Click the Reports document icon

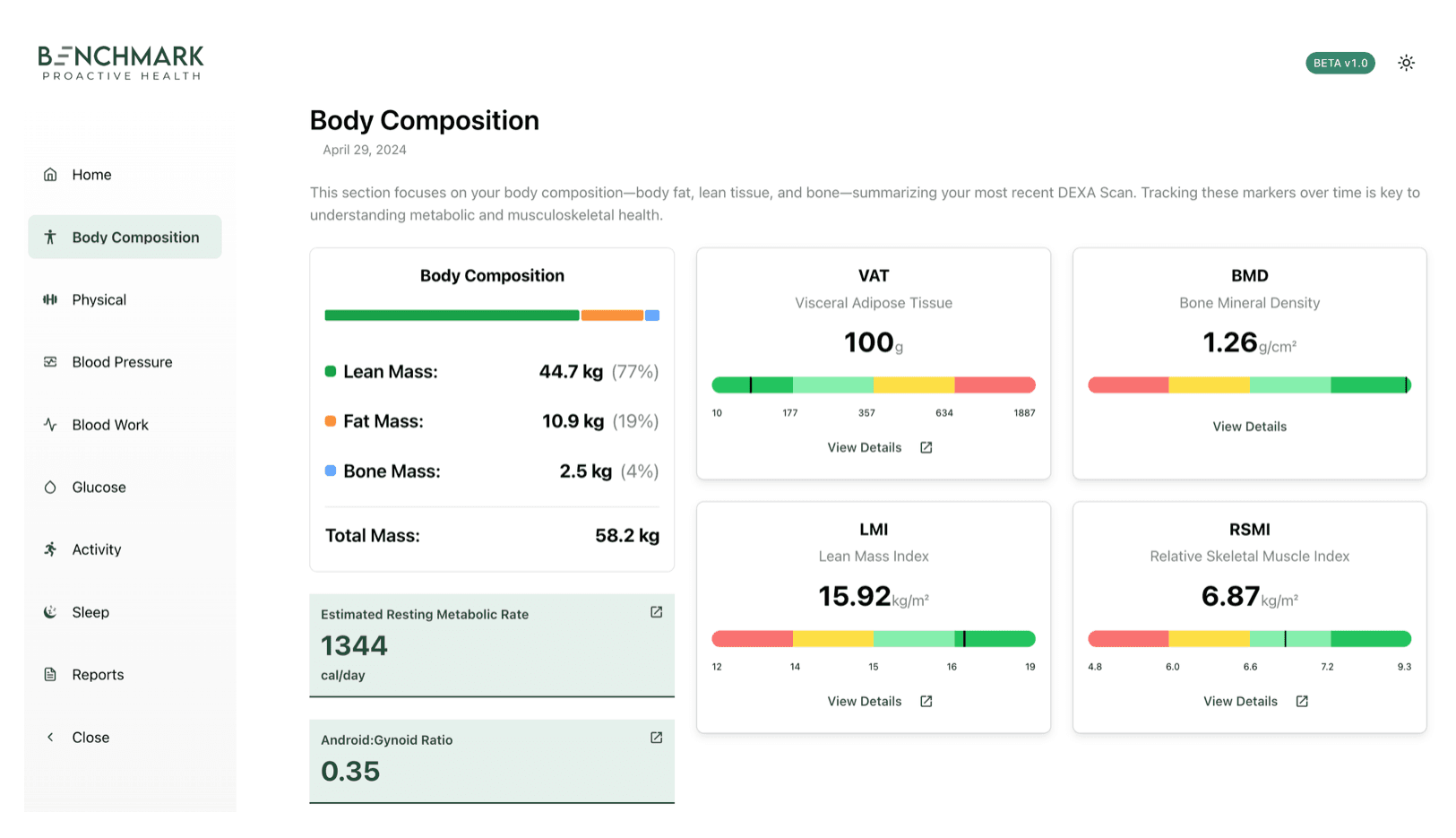50,675
